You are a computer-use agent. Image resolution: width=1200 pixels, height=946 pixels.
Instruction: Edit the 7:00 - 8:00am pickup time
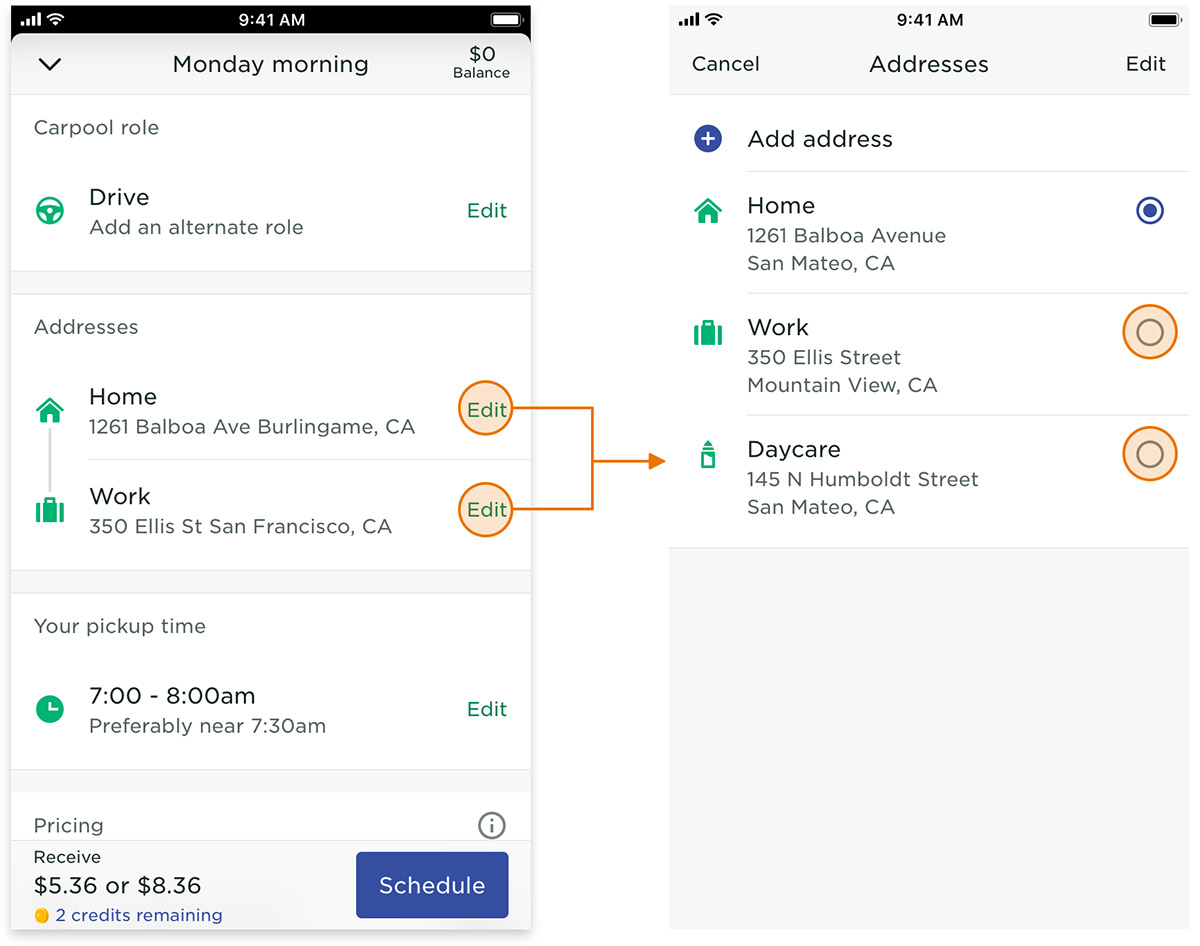(487, 709)
